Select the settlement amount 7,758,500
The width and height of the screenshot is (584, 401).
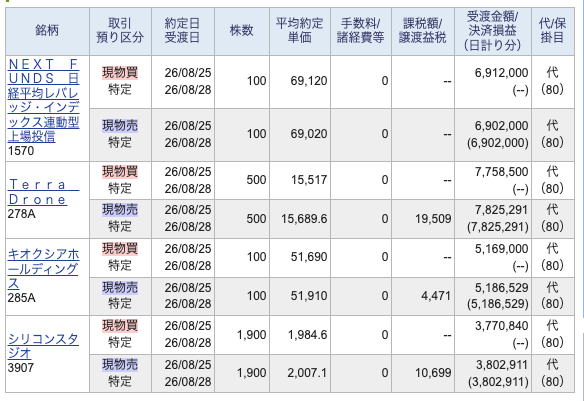pos(501,172)
